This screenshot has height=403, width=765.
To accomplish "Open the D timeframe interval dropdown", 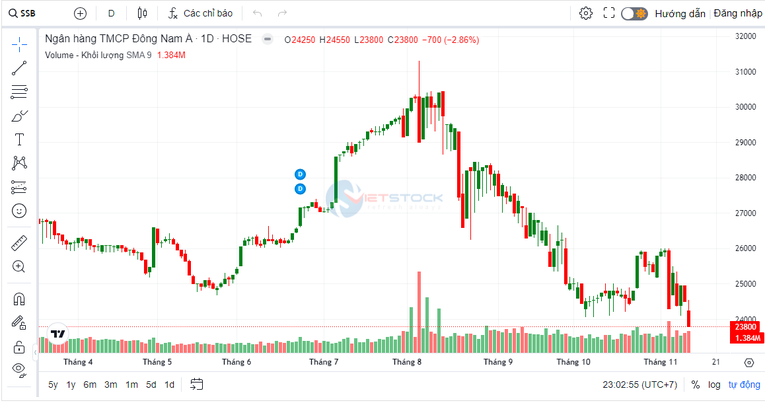I will coord(111,14).
